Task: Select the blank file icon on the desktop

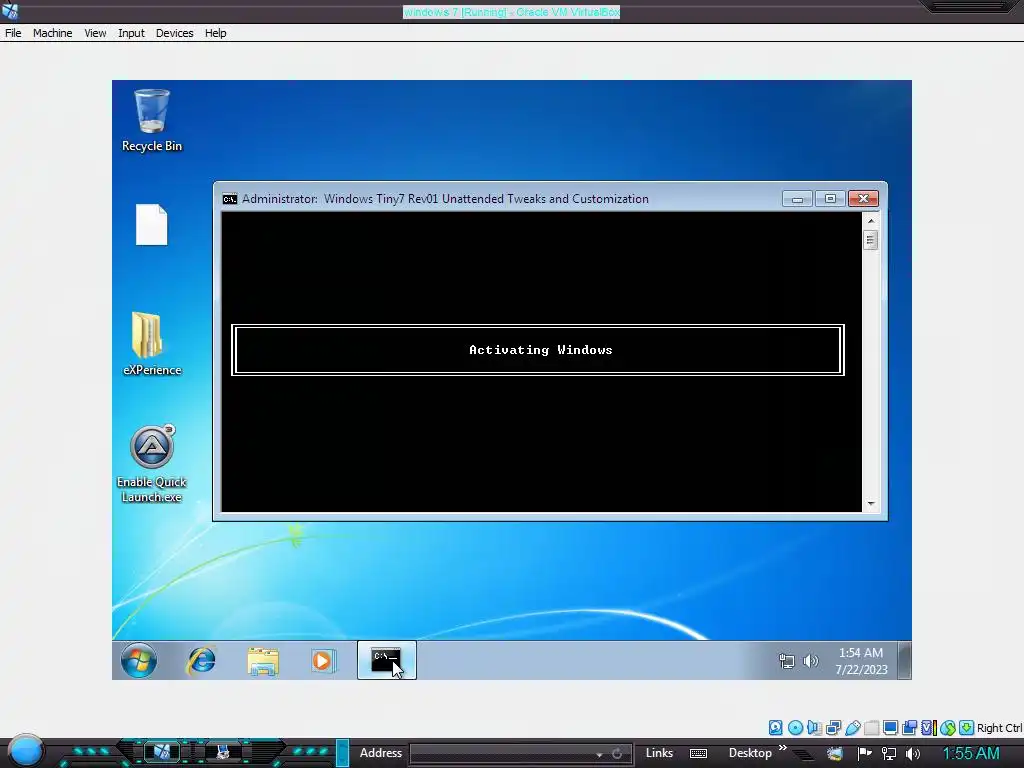Action: coord(152,225)
